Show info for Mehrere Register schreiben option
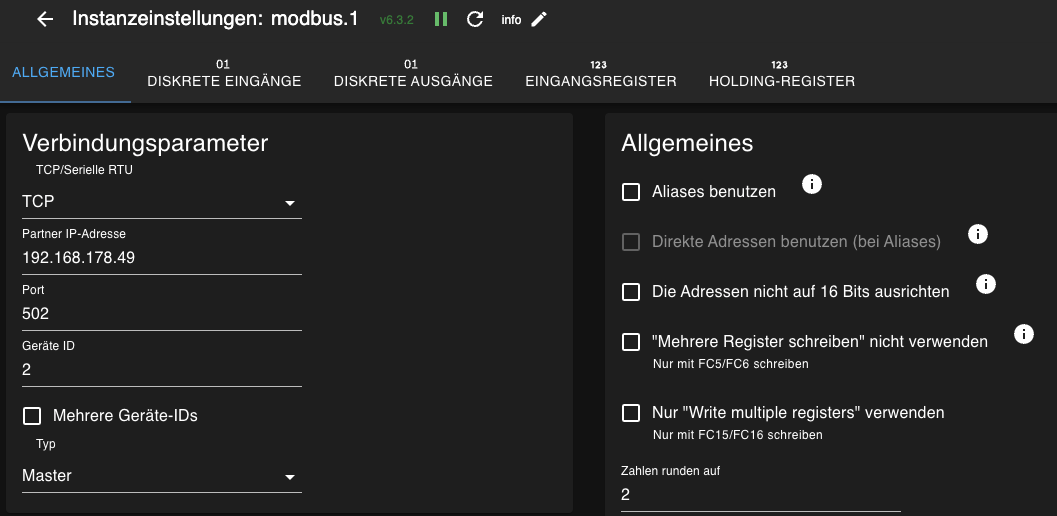Viewport: 1057px width, 516px height. pos(1023,334)
